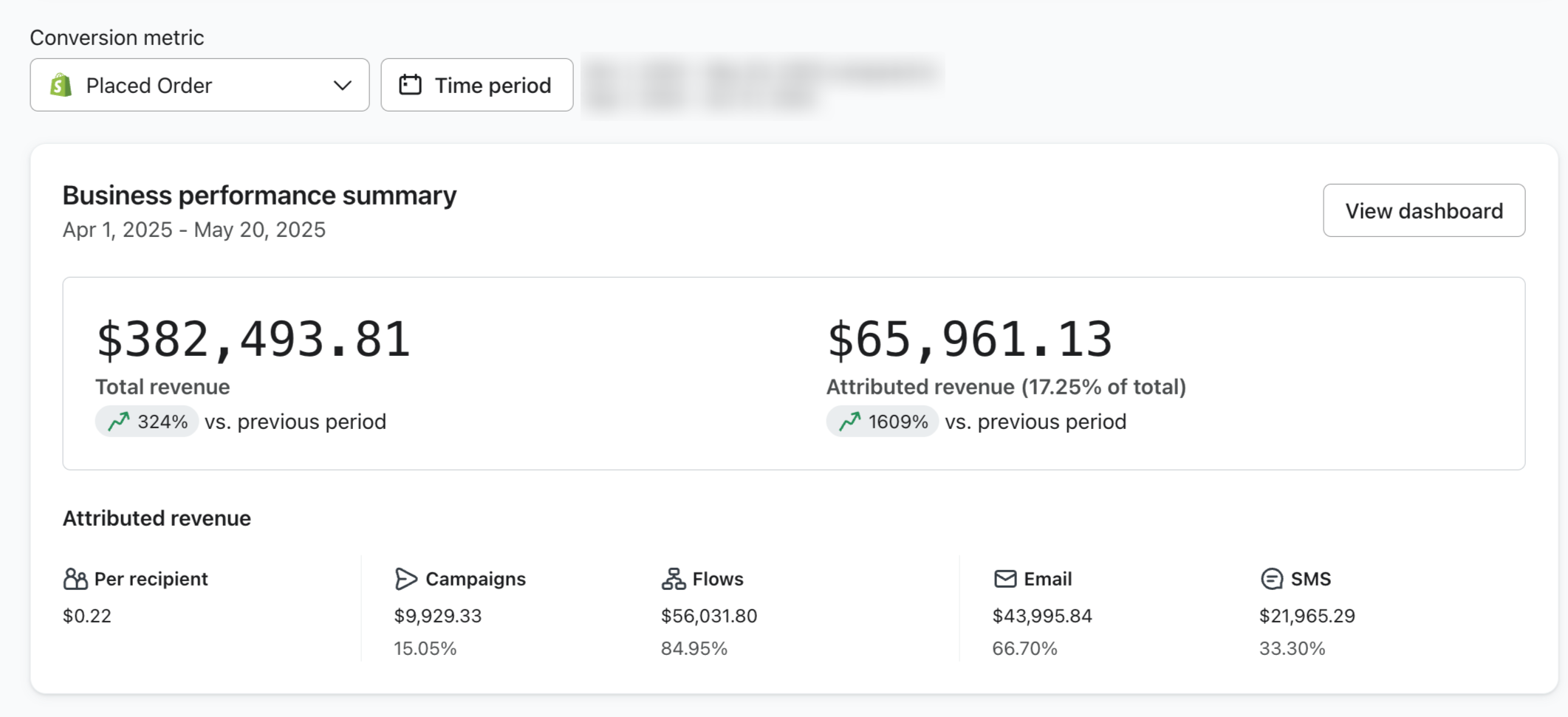The width and height of the screenshot is (1568, 717).
Task: Click the 1609% comparison pill
Action: pos(882,421)
